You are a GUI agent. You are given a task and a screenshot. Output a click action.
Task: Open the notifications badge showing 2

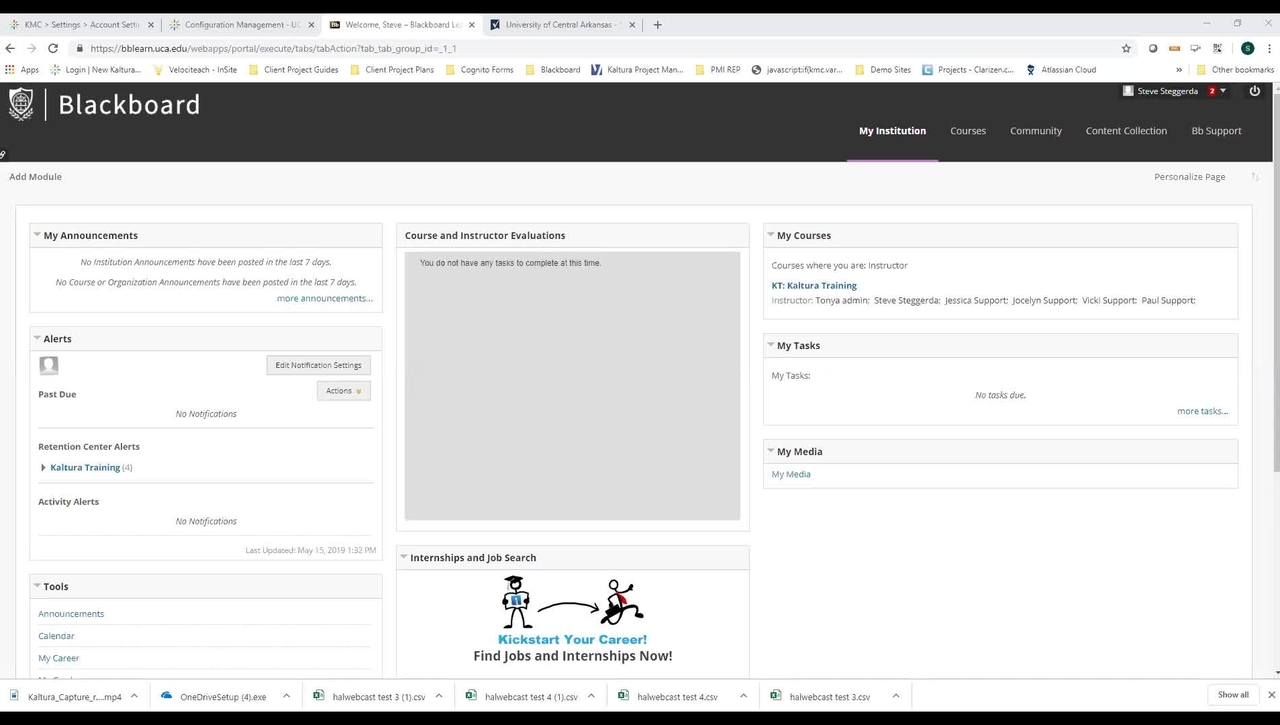tap(1211, 91)
